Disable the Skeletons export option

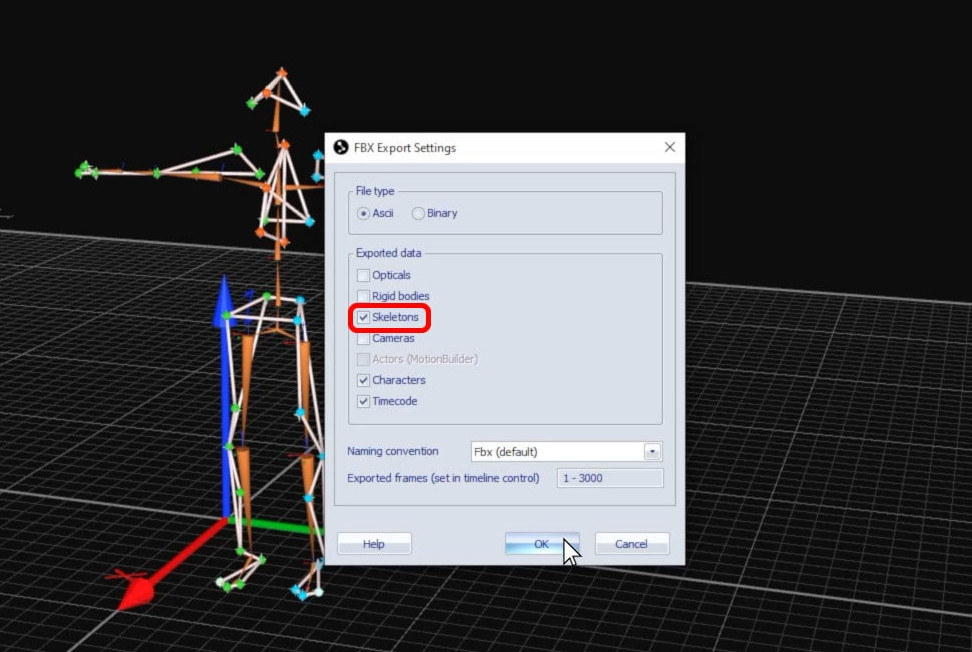pyautogui.click(x=363, y=317)
